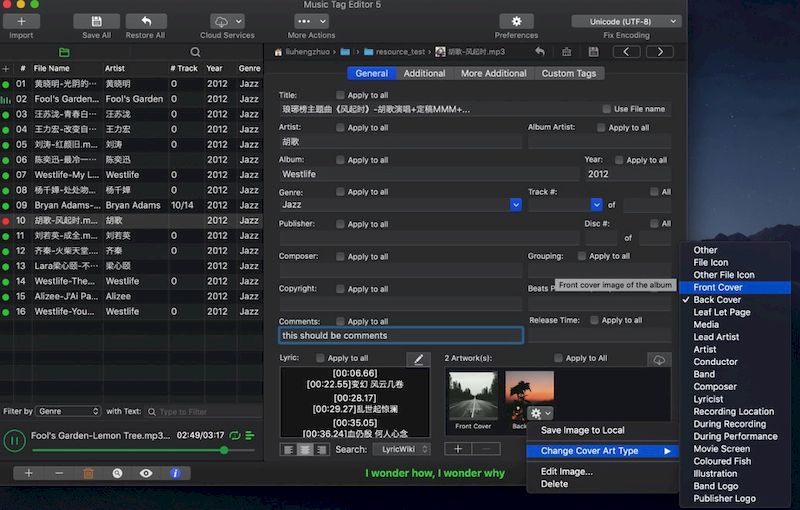Open the Genre combo box dropdown arrow
800x510 pixels.
pyautogui.click(x=516, y=205)
